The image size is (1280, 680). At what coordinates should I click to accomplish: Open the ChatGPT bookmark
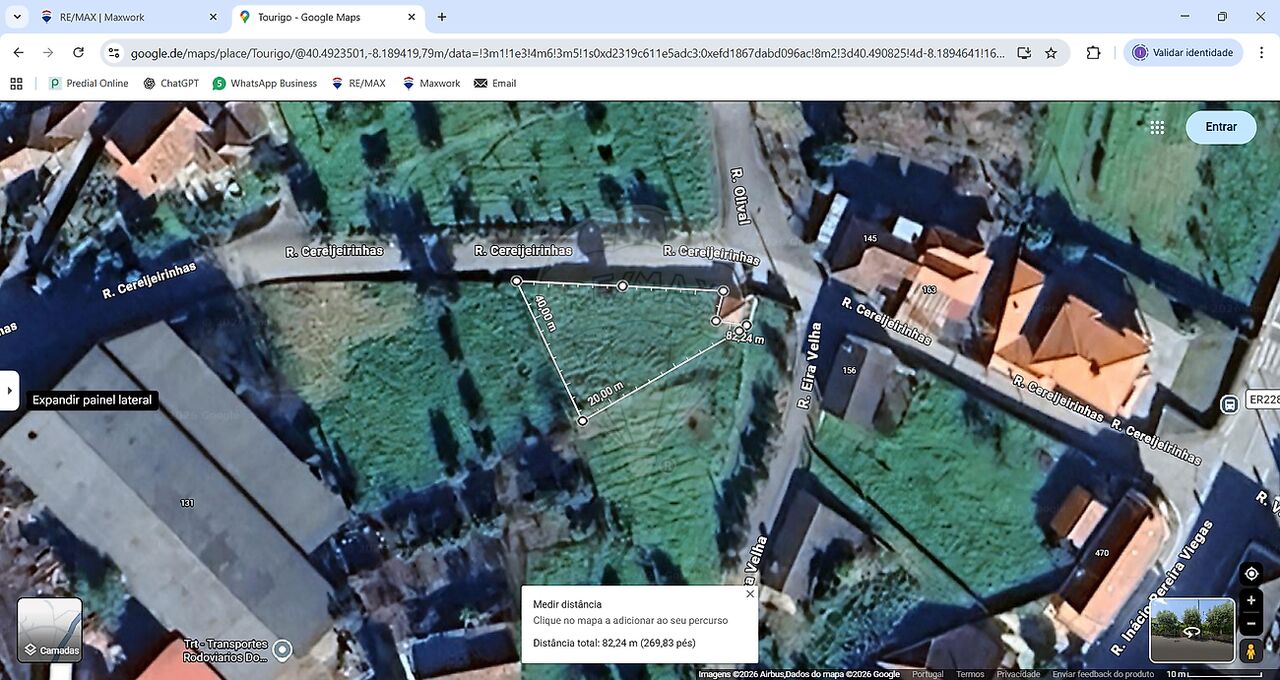coord(171,84)
